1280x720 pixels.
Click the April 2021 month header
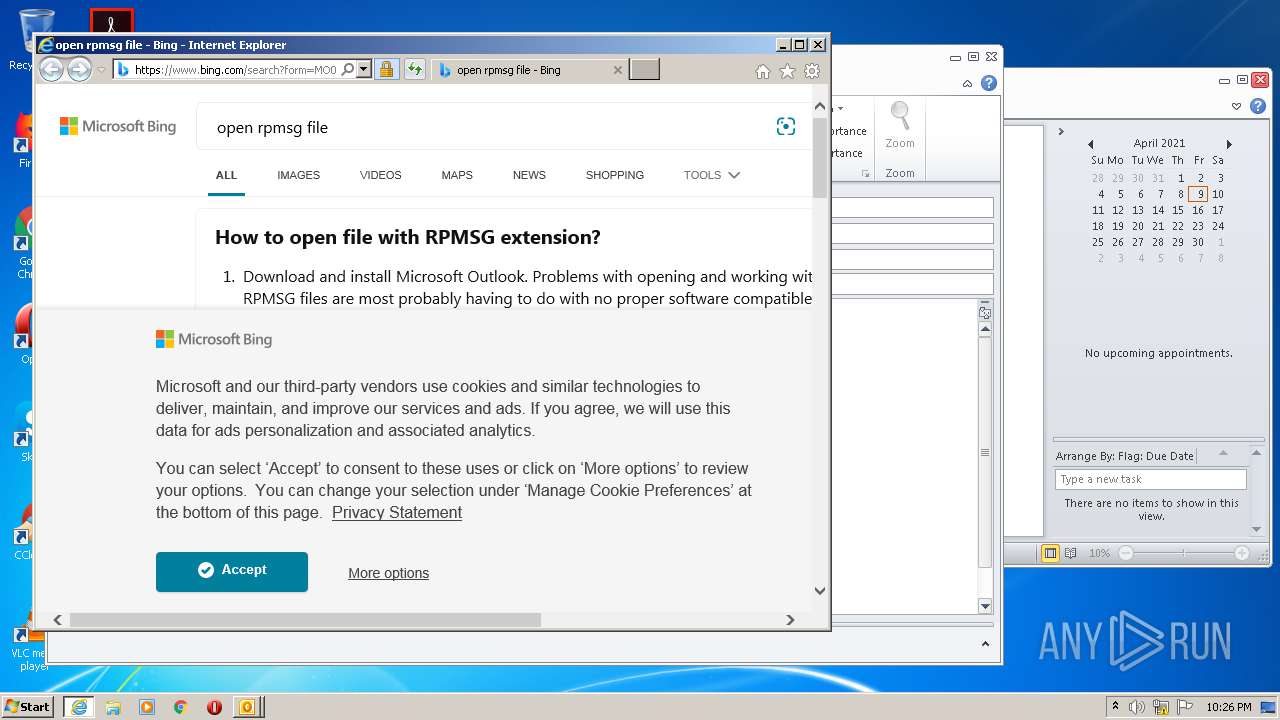point(1159,144)
